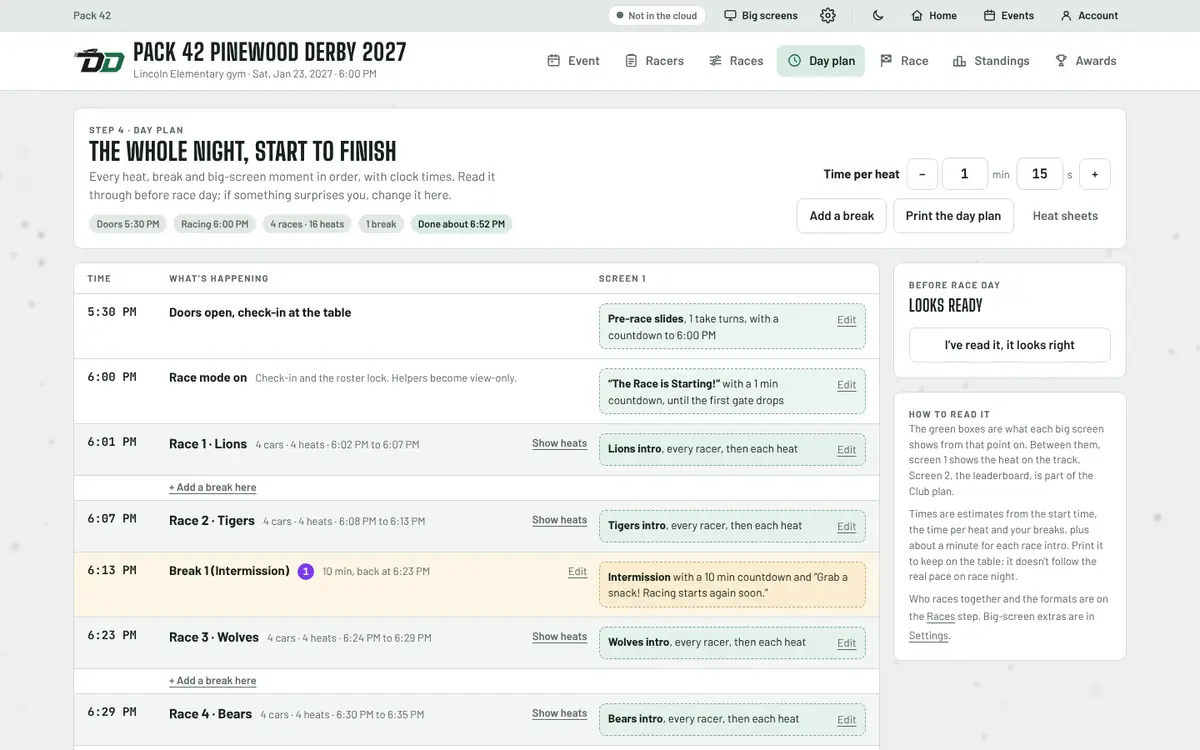
Task: Edit the minutes field for heat time
Action: tap(964, 174)
